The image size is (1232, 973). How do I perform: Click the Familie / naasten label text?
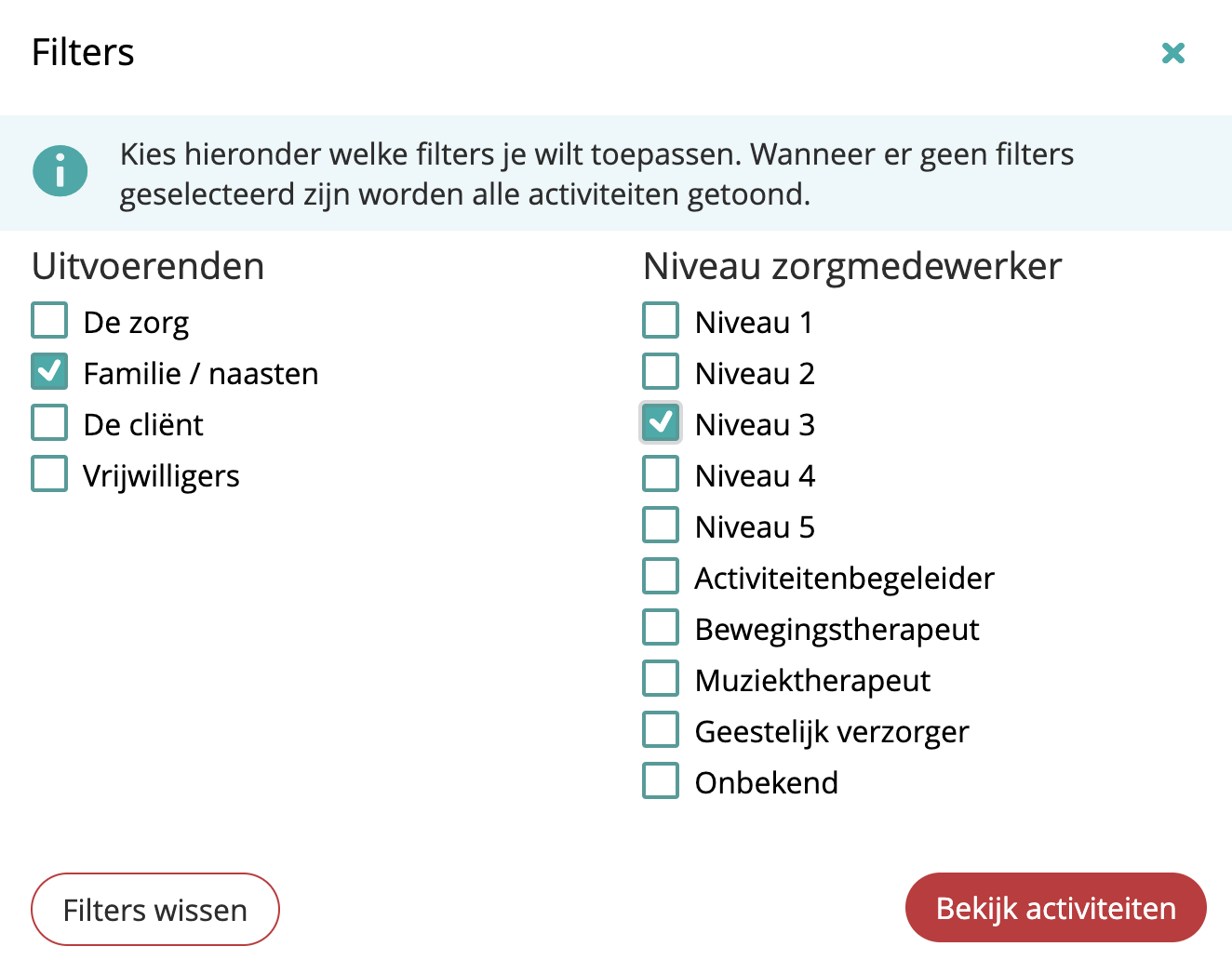[x=201, y=374]
